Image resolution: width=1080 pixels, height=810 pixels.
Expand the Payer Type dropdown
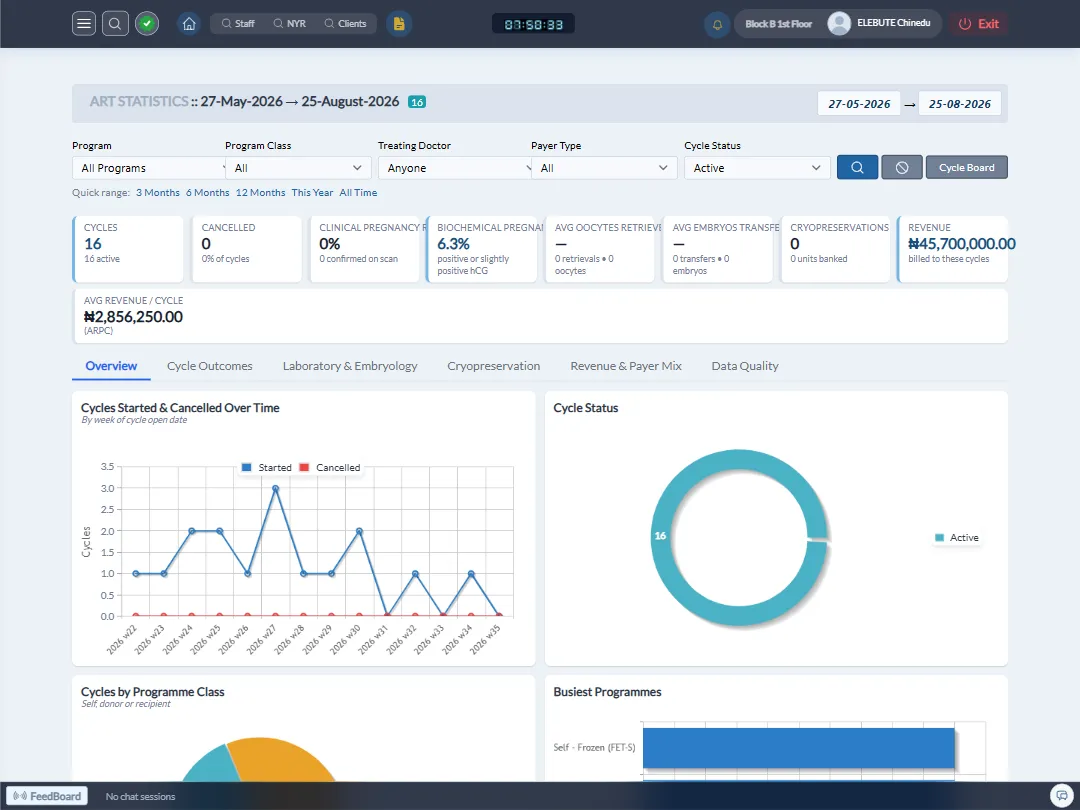pos(604,168)
